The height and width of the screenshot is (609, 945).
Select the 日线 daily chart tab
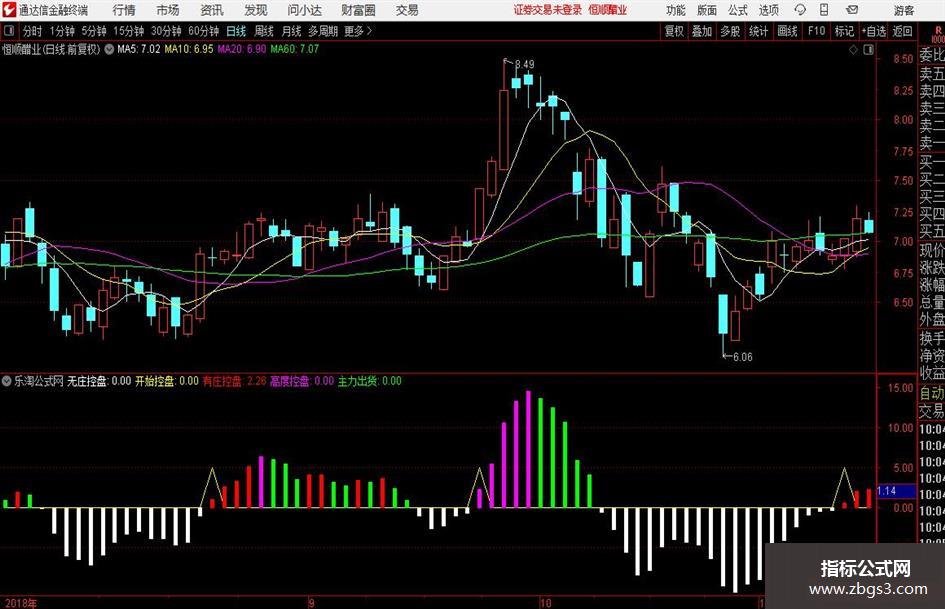point(236,31)
